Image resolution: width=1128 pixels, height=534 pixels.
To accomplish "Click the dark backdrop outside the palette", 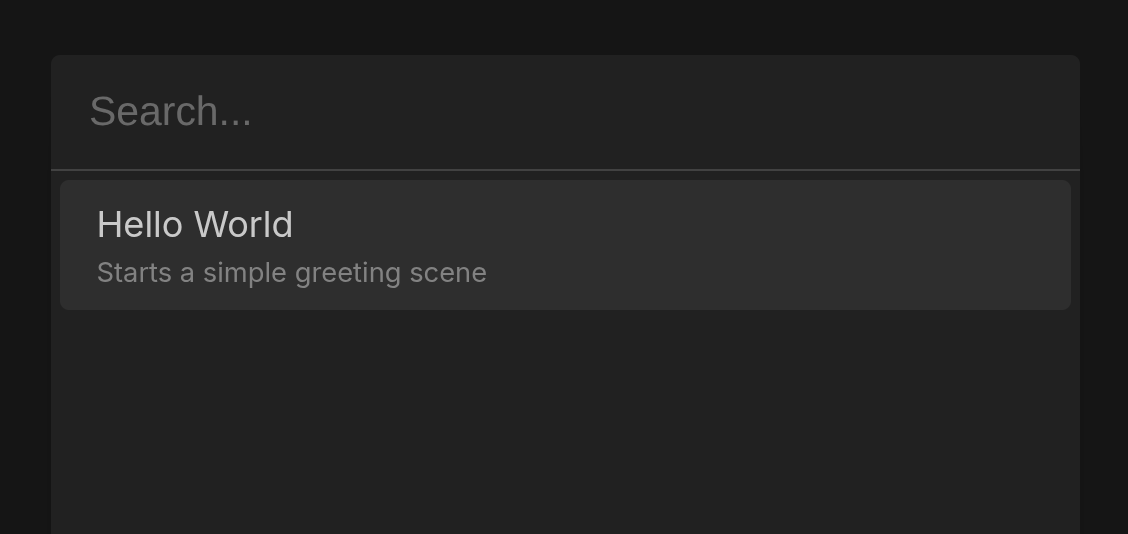I will pos(25,300).
